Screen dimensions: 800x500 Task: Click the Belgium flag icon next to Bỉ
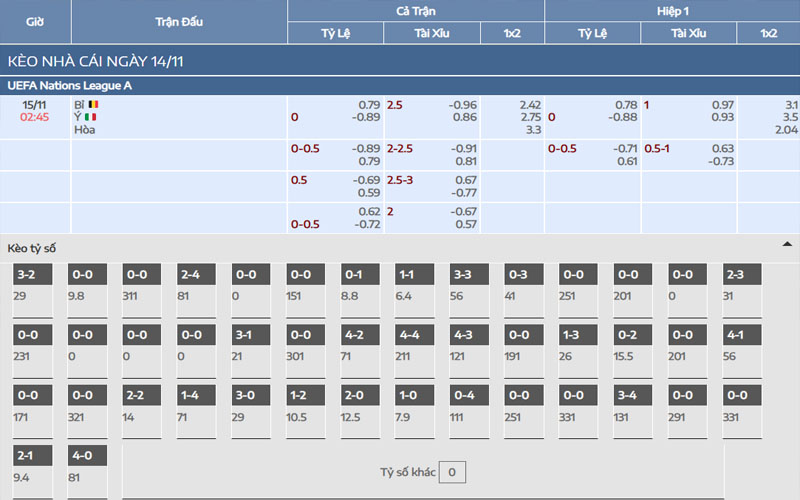[x=93, y=104]
